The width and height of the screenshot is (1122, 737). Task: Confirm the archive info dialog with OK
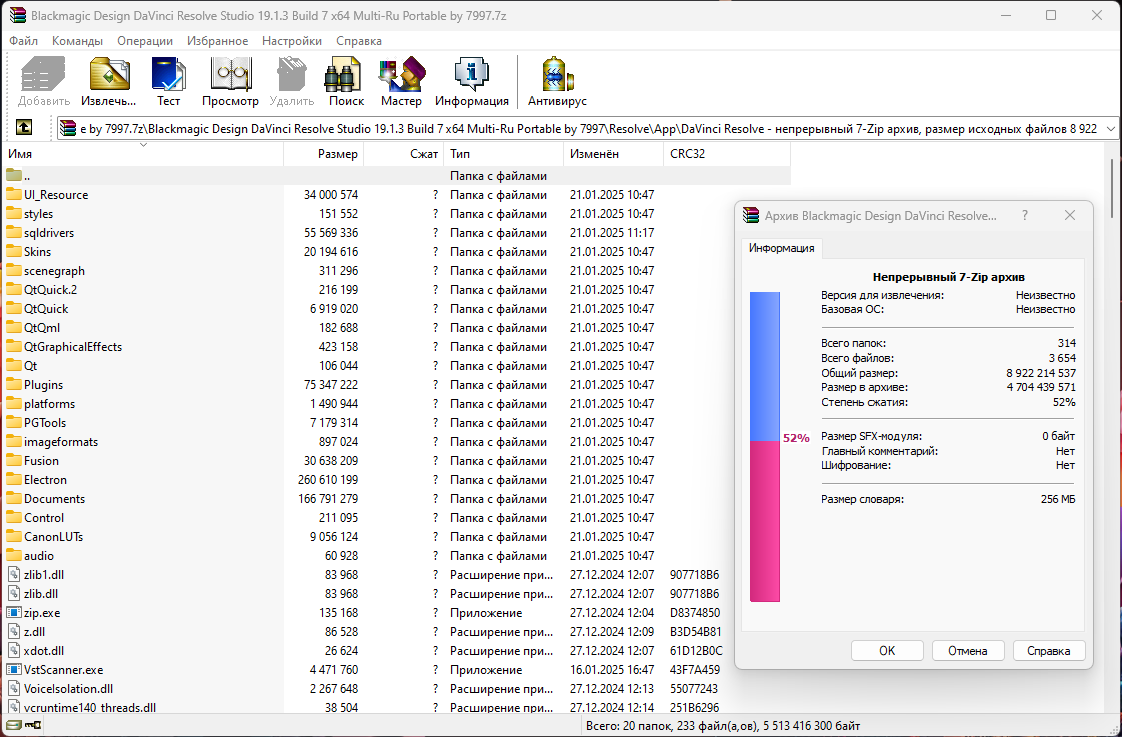887,650
